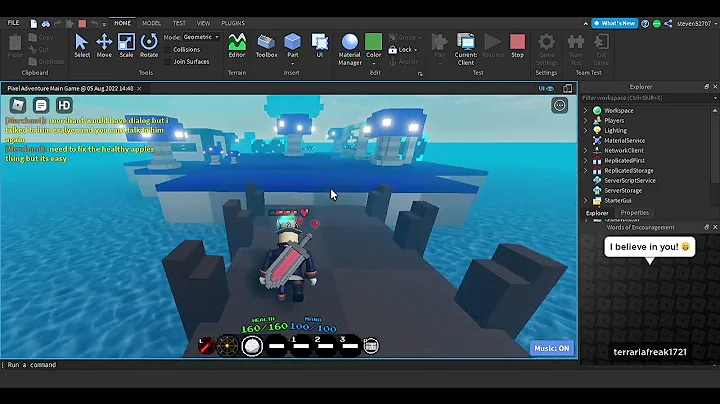
Task: Close the Pixel Adventure Main Game tab
Action: pos(139,89)
